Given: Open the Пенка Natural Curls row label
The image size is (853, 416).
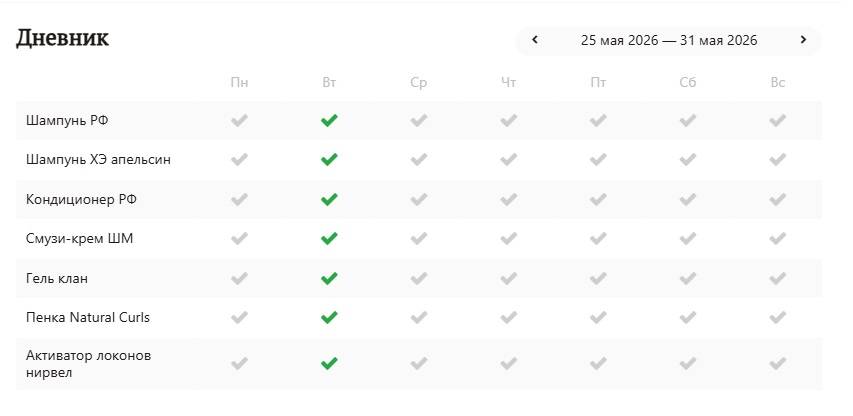Looking at the screenshot, I should pos(88,317).
